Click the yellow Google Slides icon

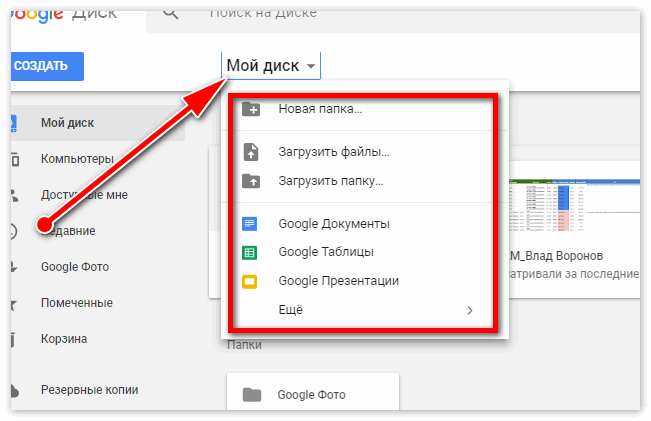pos(250,281)
